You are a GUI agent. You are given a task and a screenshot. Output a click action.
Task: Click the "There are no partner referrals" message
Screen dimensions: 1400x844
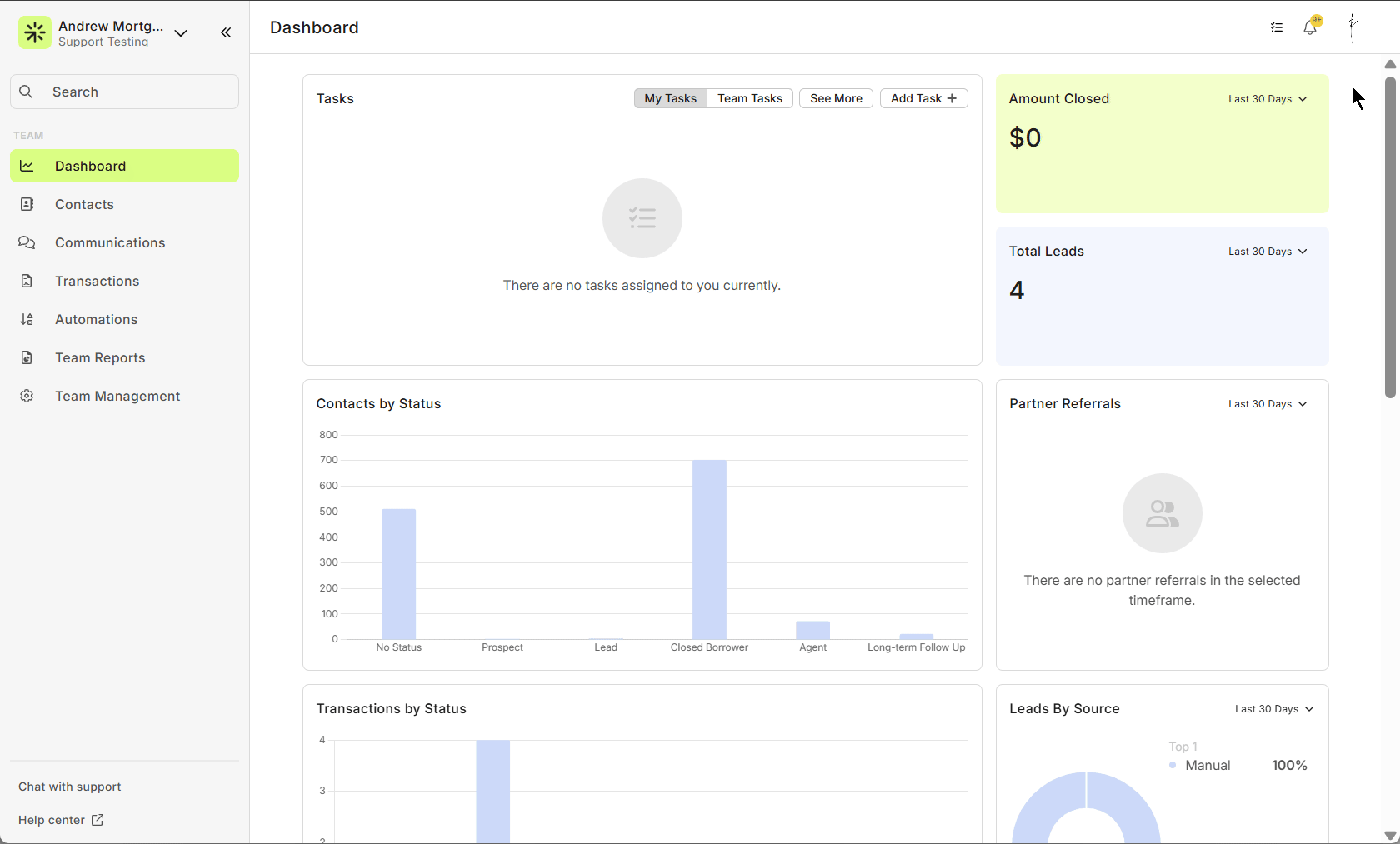[x=1162, y=590]
